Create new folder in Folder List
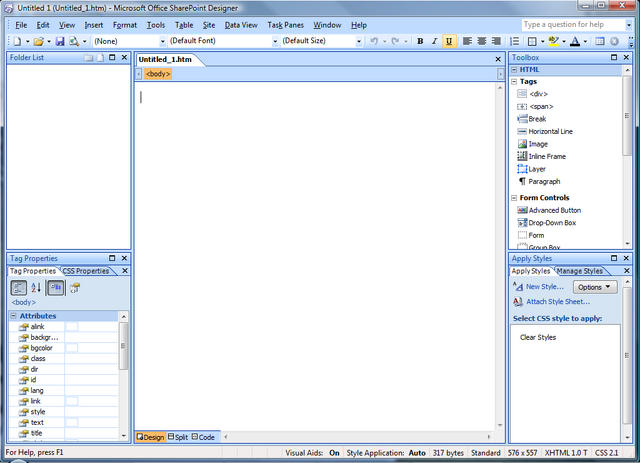This screenshot has height=463, width=640. (x=89, y=58)
